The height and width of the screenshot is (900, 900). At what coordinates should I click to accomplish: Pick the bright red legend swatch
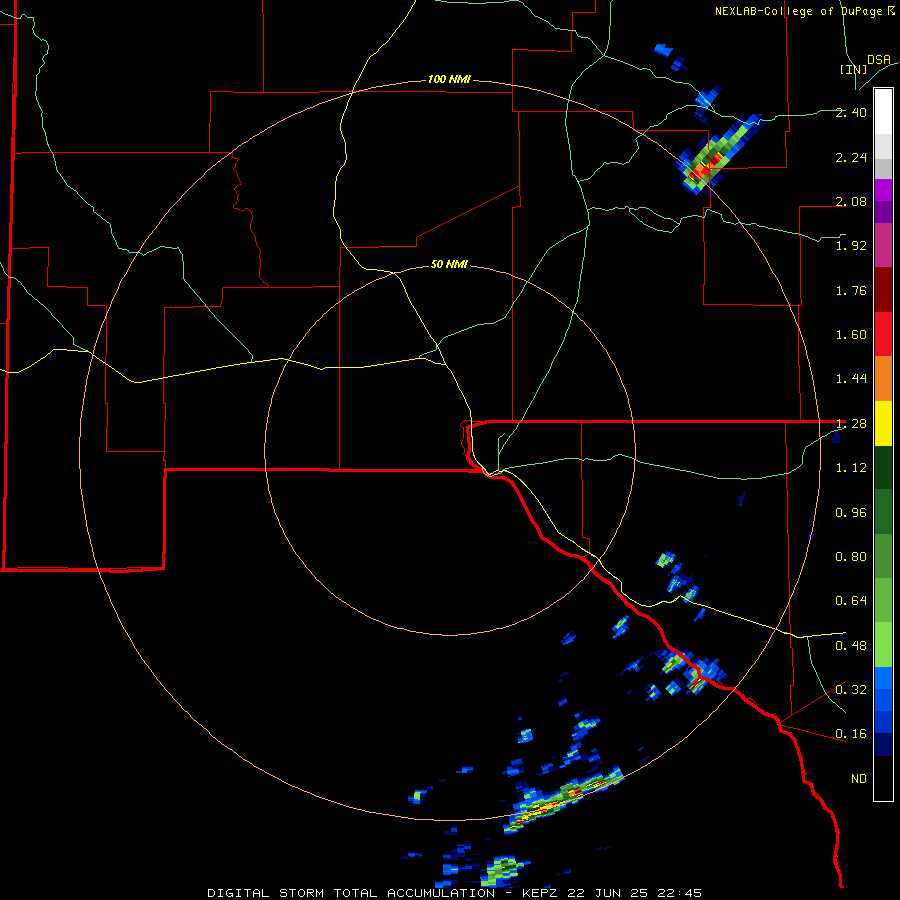tap(883, 334)
